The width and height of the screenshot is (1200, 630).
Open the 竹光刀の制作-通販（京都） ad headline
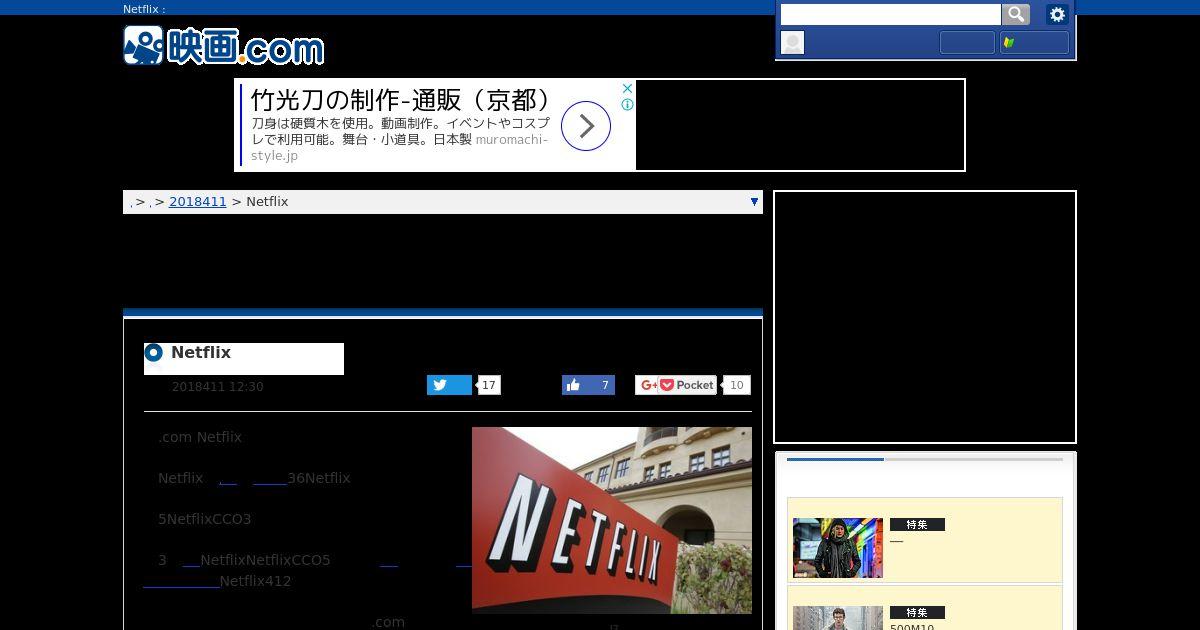[x=402, y=100]
